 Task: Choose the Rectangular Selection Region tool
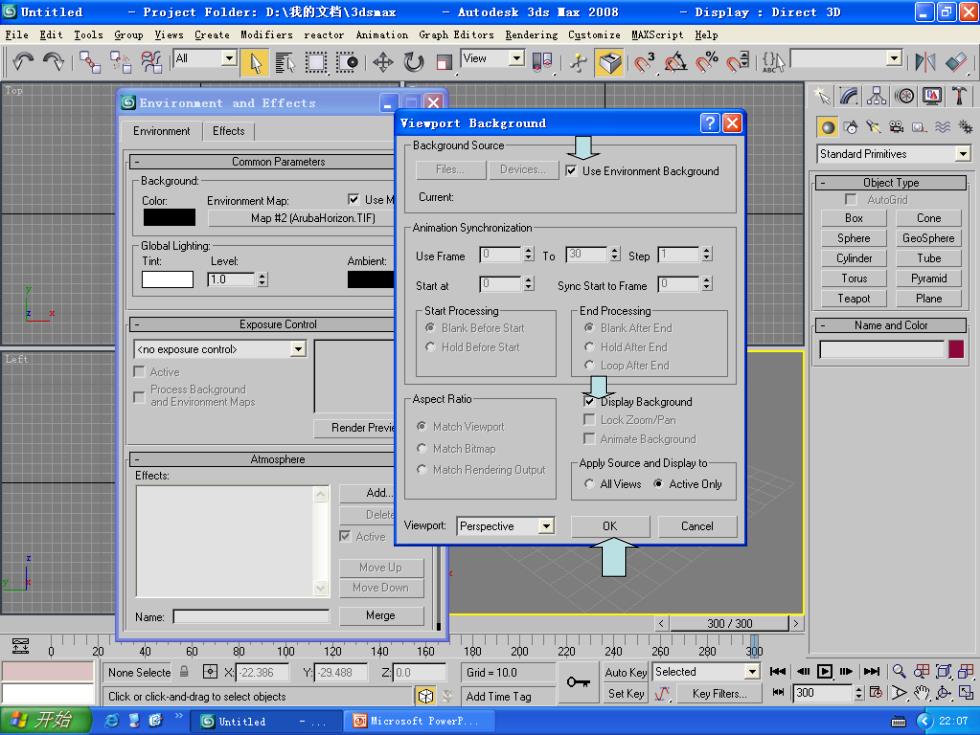pyautogui.click(x=316, y=62)
